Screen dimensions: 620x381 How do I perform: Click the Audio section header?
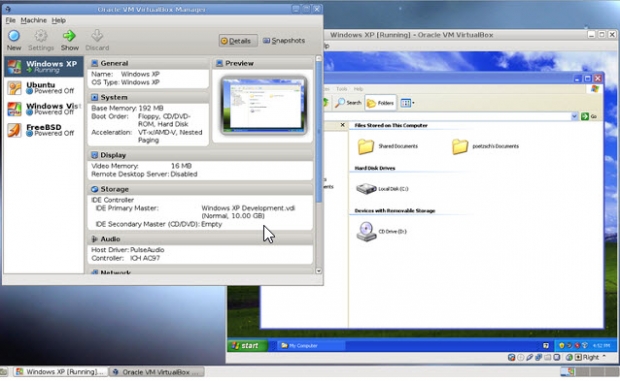[200, 239]
